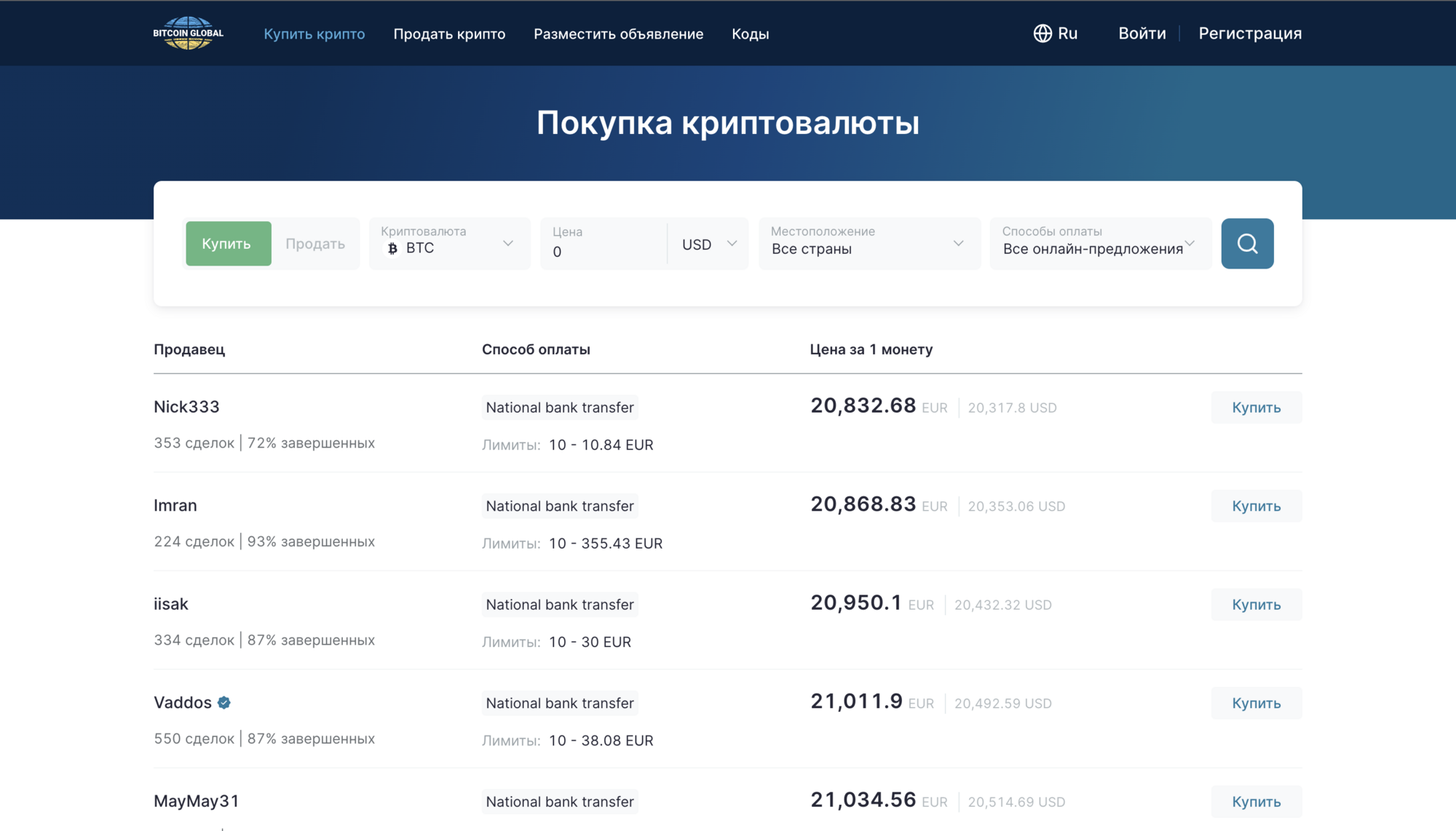Screen dimensions: 1456x831
Task: Open the Продать крипто menu item
Action: pos(449,32)
